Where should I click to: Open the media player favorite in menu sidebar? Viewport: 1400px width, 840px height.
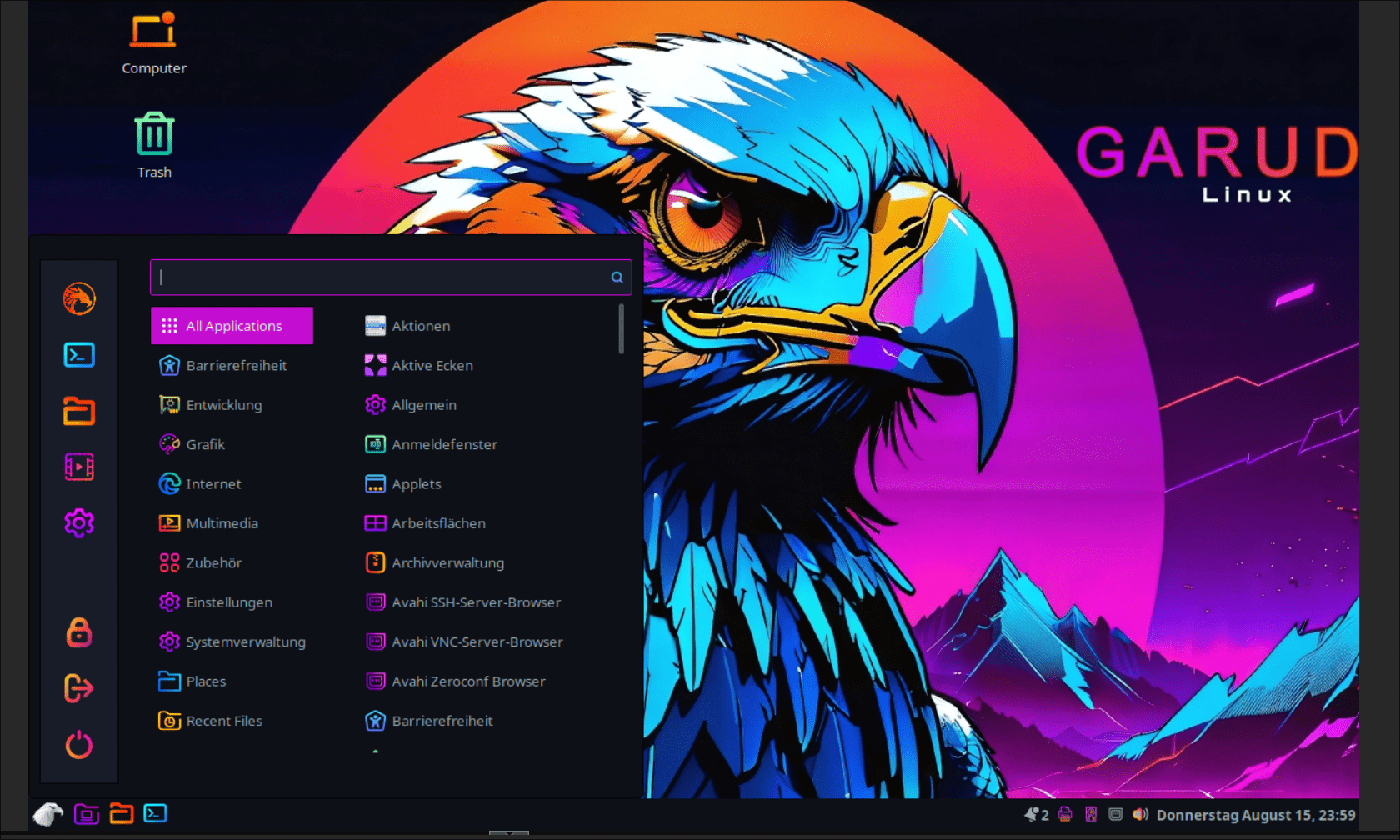[x=79, y=467]
